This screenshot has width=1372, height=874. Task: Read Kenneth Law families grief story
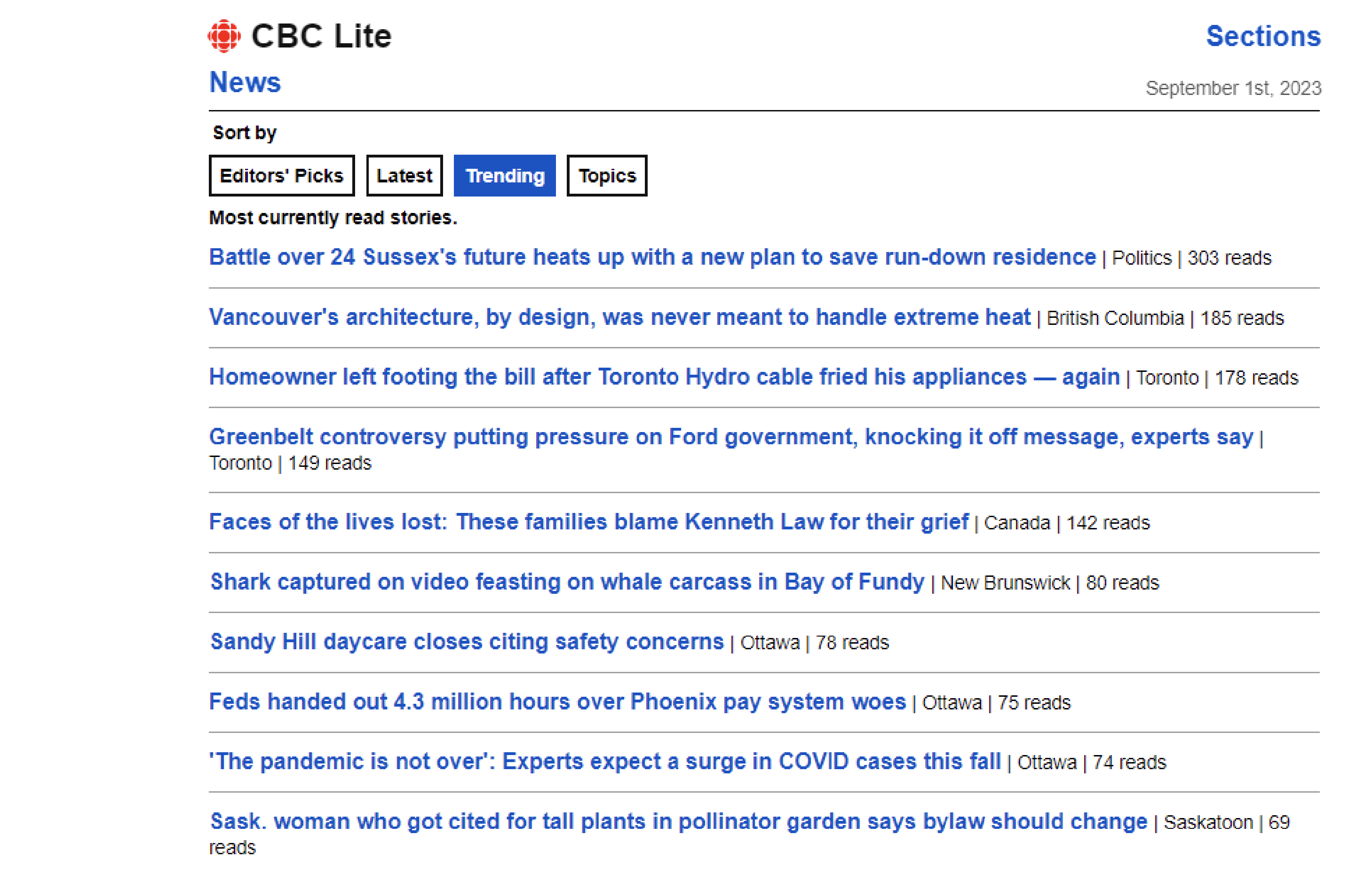(x=588, y=522)
